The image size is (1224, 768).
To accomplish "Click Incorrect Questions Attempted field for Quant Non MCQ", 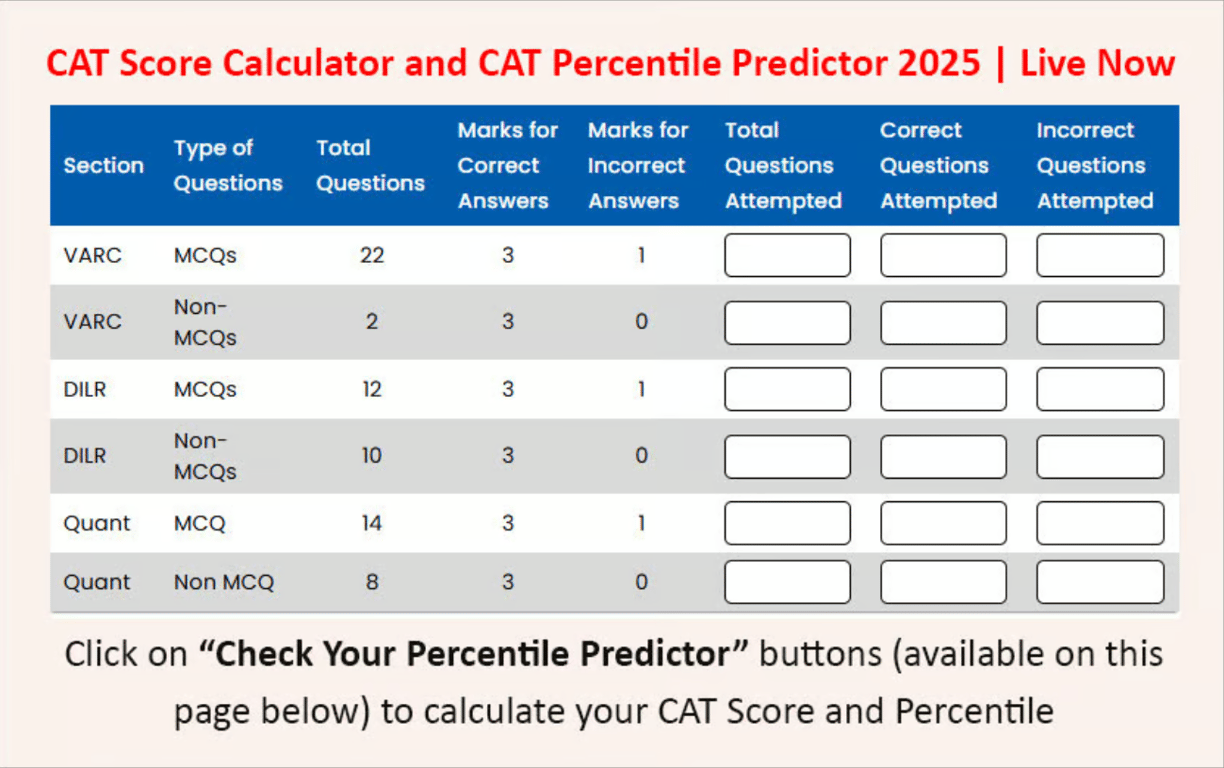I will click(x=1100, y=582).
